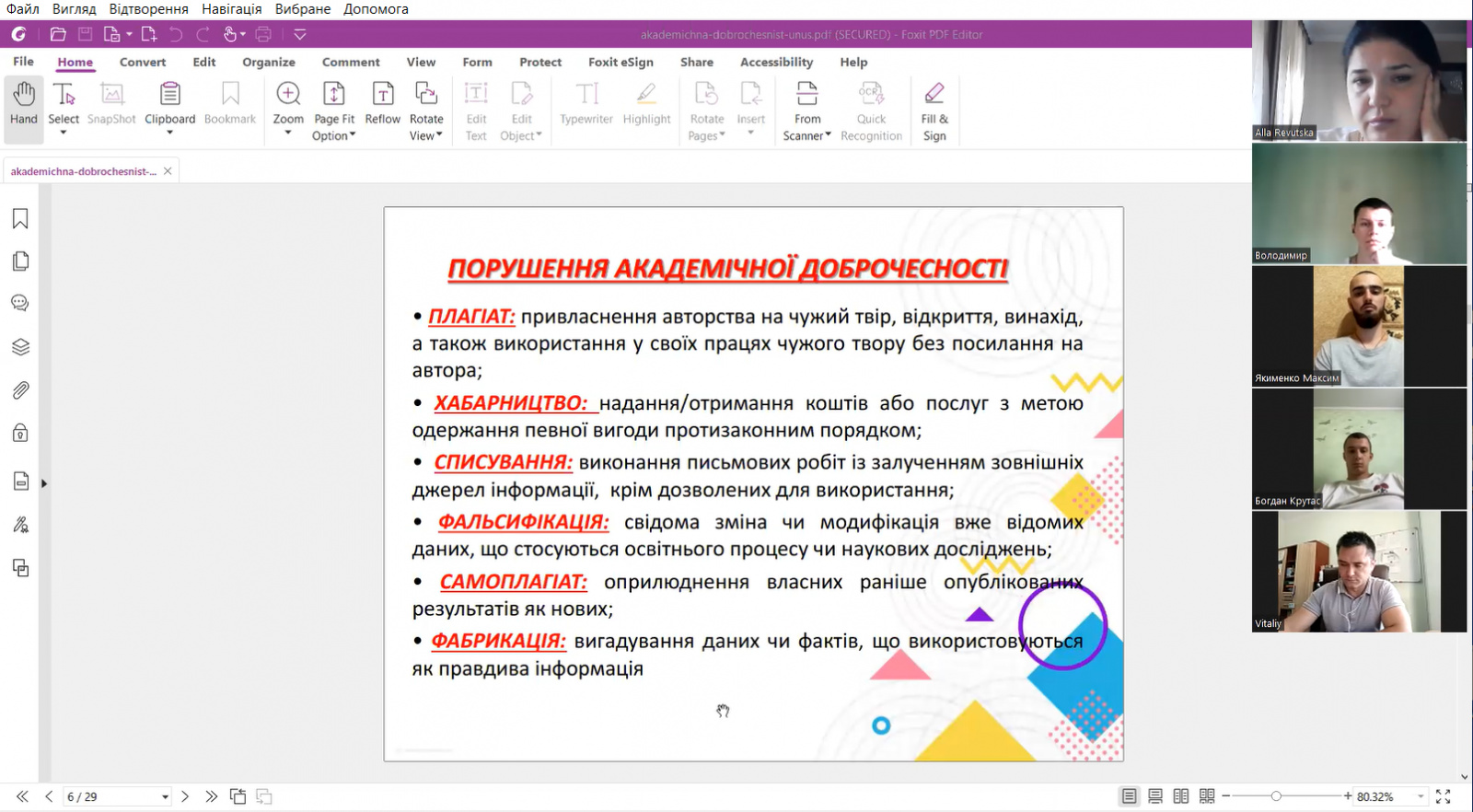Click the create new PDF page icon
Image resolution: width=1473 pixels, height=812 pixels.
pos(148,34)
